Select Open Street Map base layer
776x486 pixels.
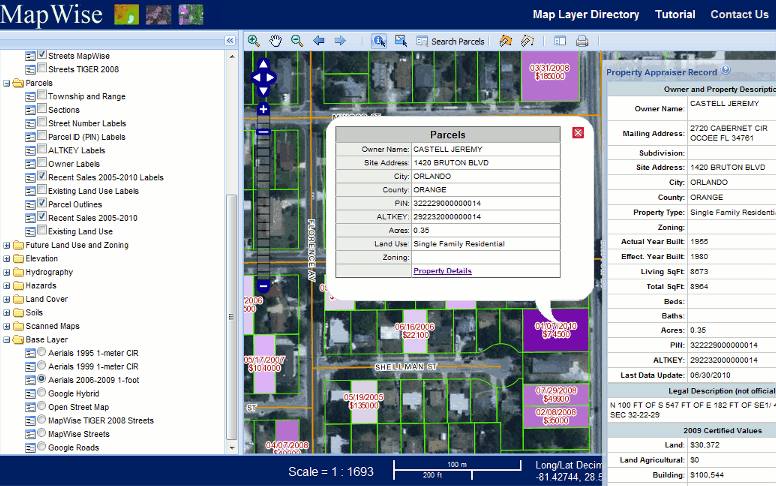(42, 406)
